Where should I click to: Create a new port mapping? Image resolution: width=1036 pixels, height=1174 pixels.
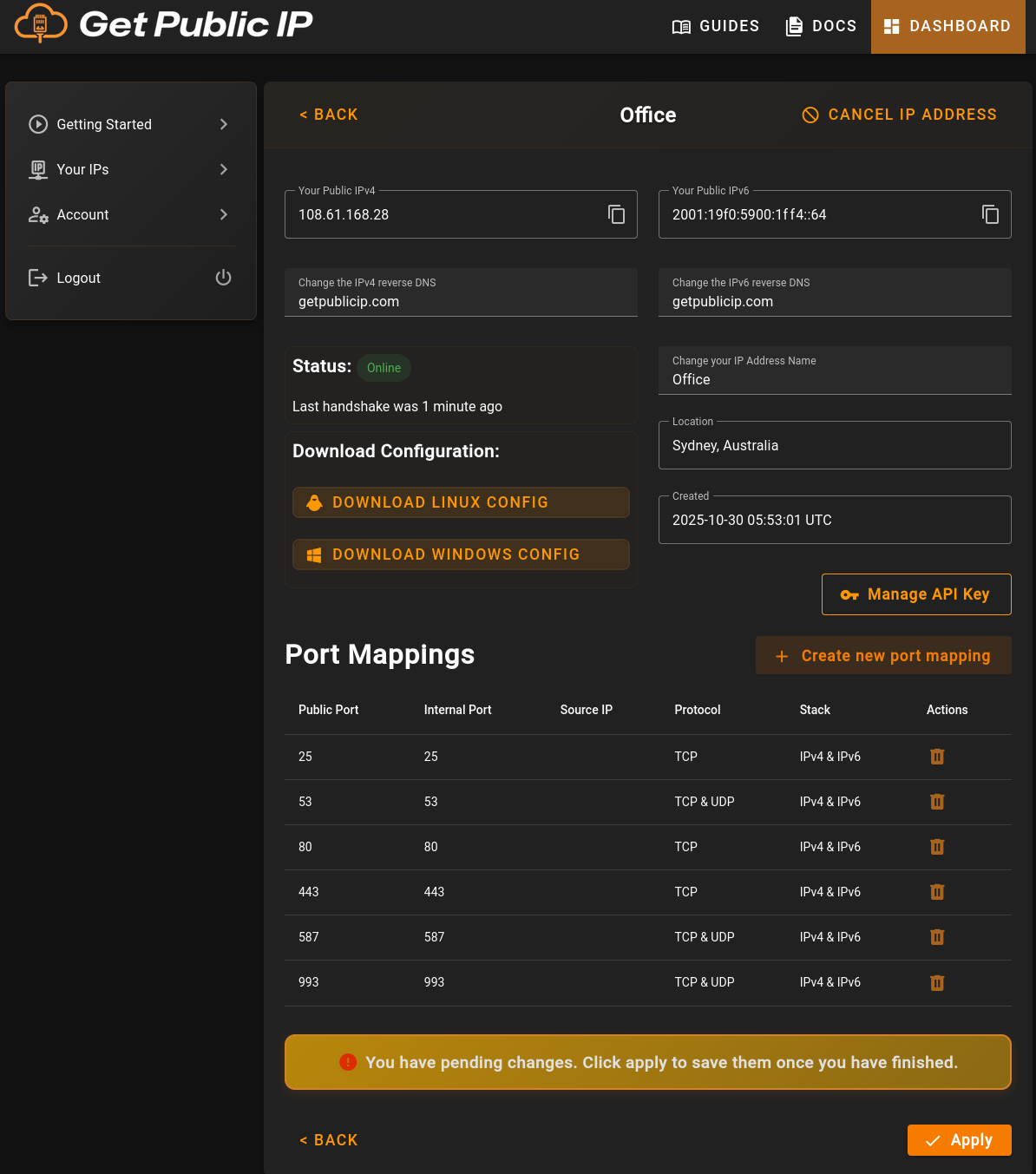(883, 656)
